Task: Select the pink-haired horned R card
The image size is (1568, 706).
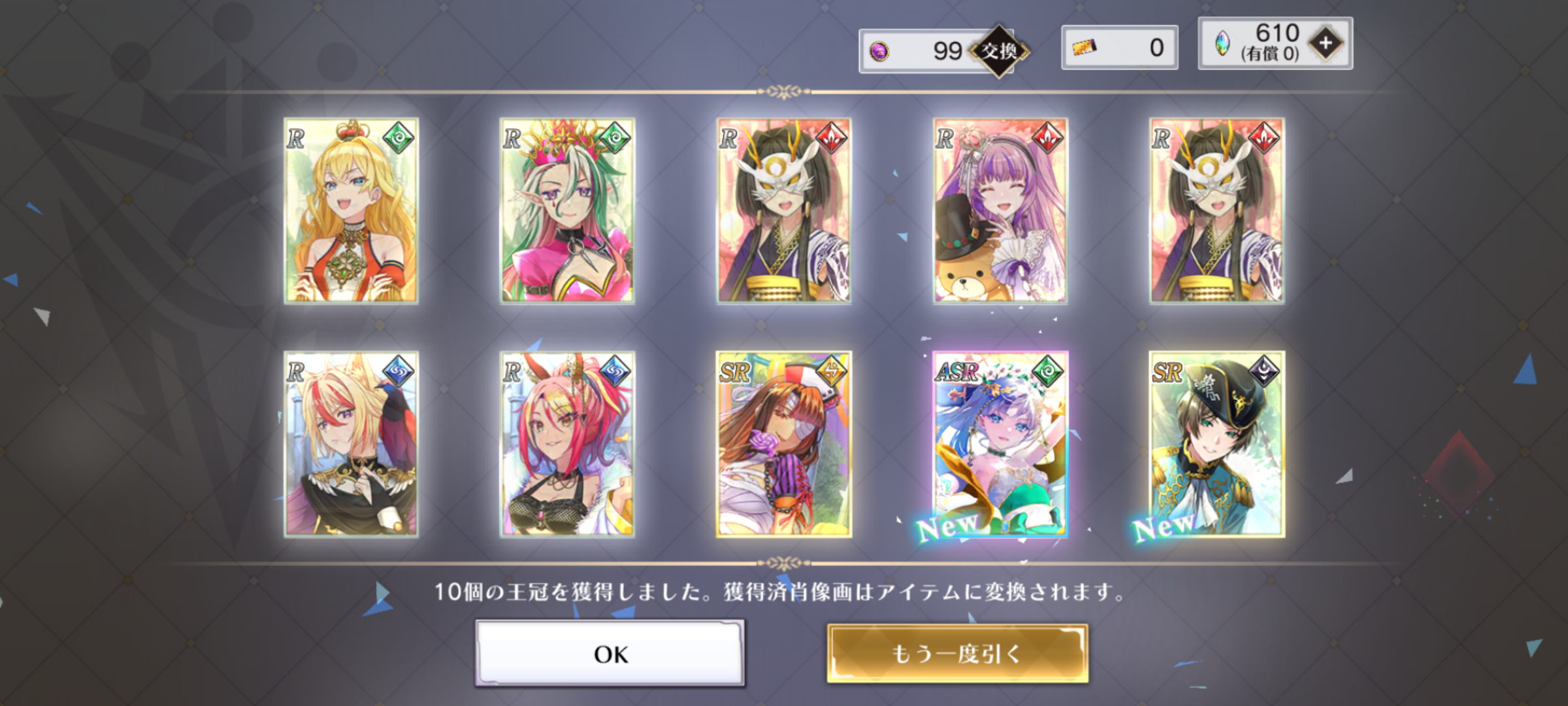Action: click(x=567, y=445)
